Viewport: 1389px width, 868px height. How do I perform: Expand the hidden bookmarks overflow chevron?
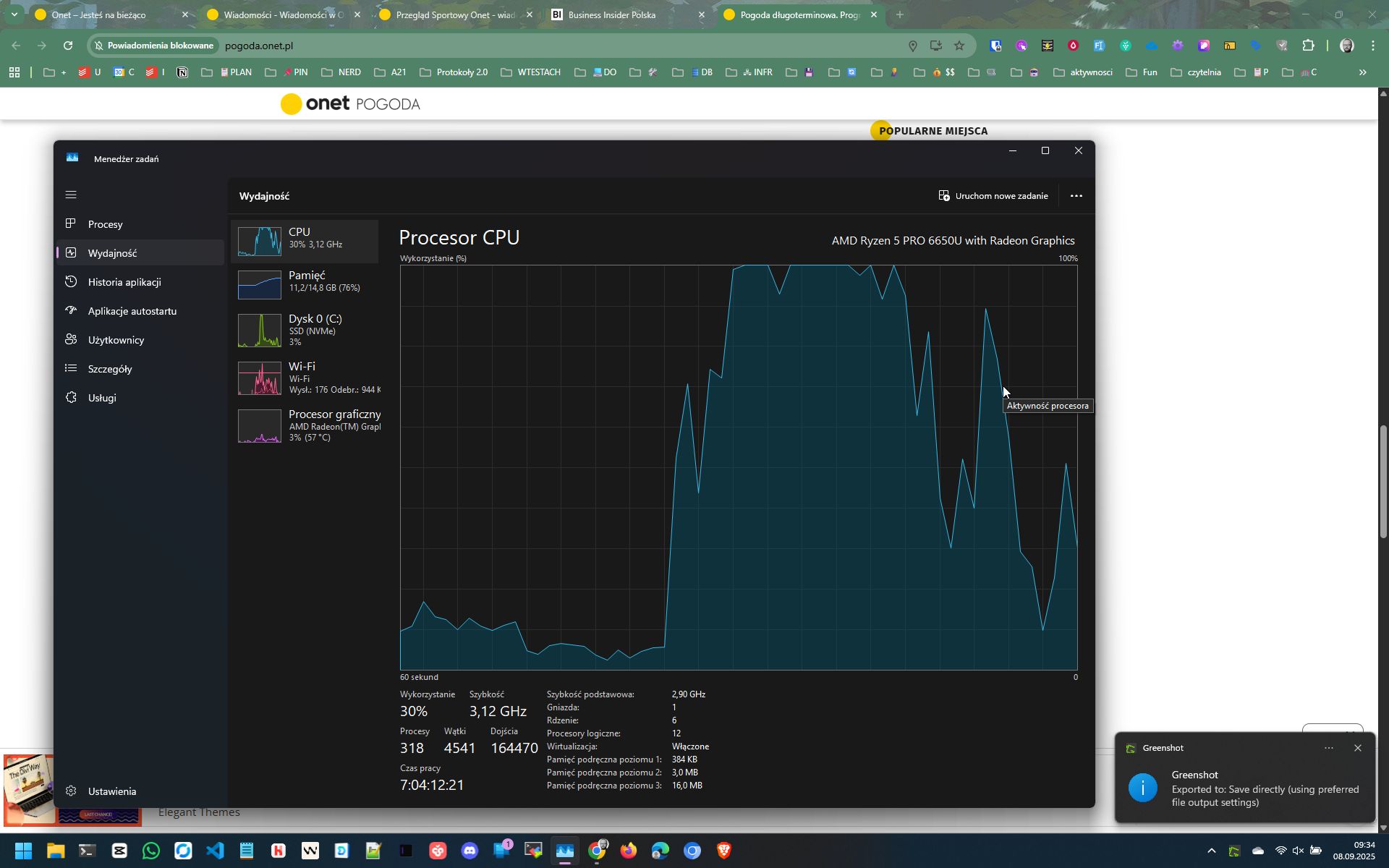click(1363, 72)
